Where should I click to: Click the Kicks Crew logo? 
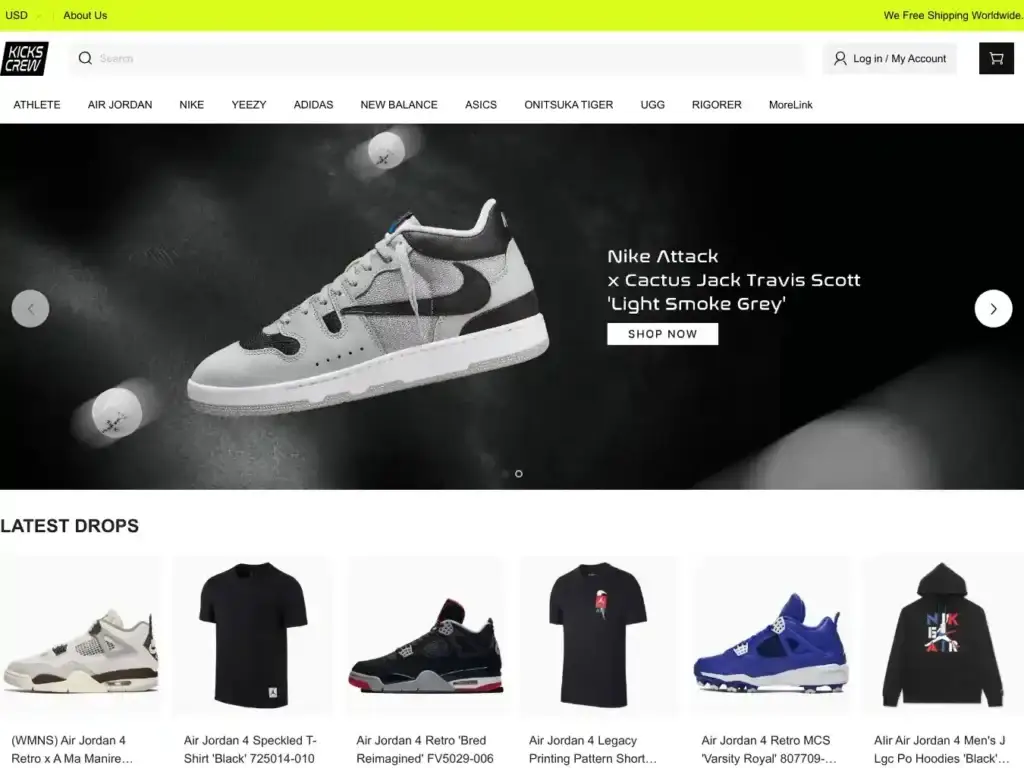tap(25, 59)
